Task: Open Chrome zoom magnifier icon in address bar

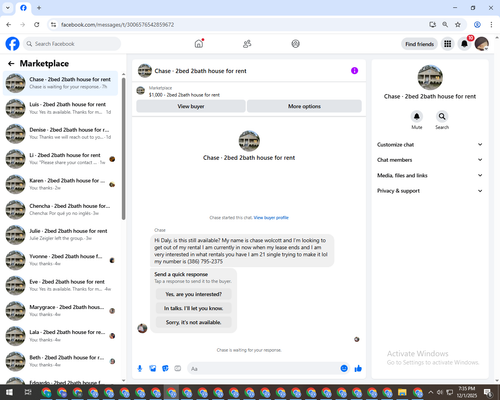Action: coord(445,25)
